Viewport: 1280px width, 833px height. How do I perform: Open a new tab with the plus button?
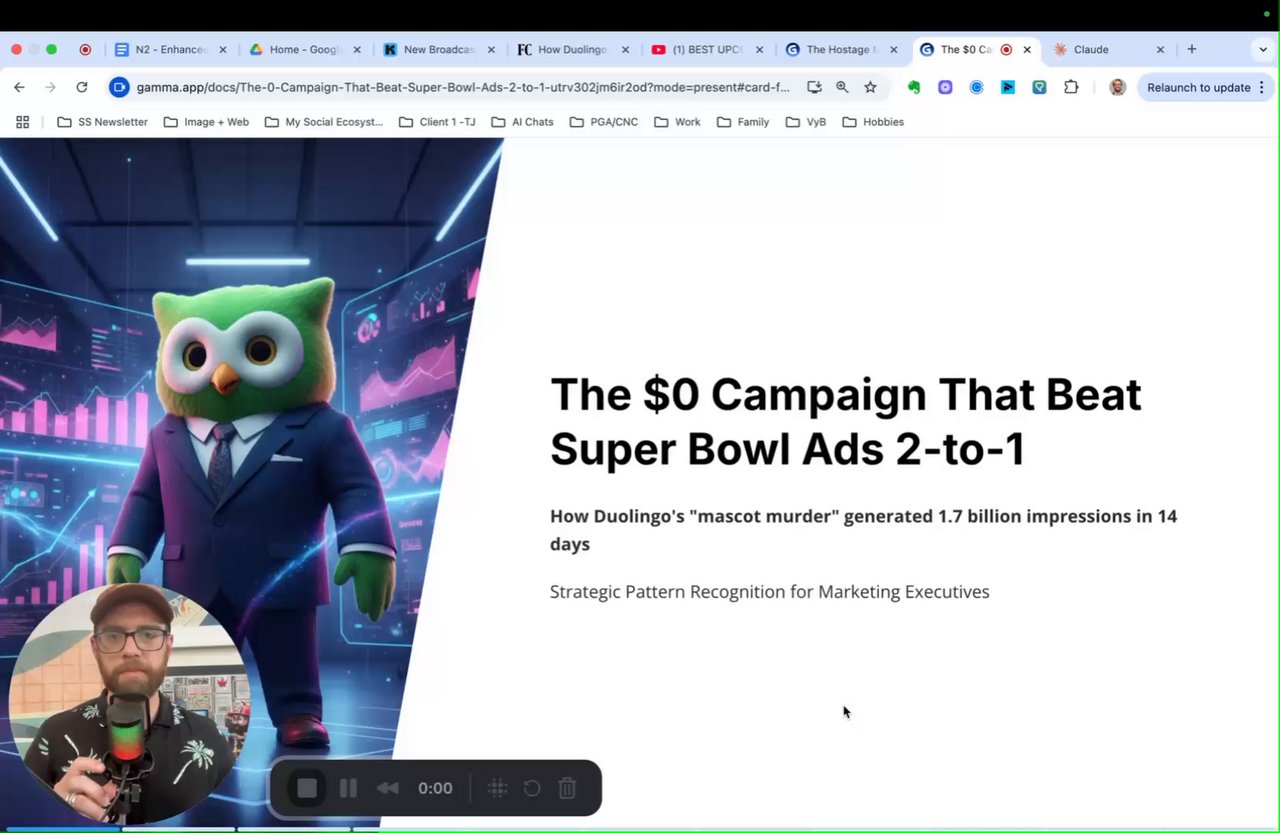(x=1191, y=49)
